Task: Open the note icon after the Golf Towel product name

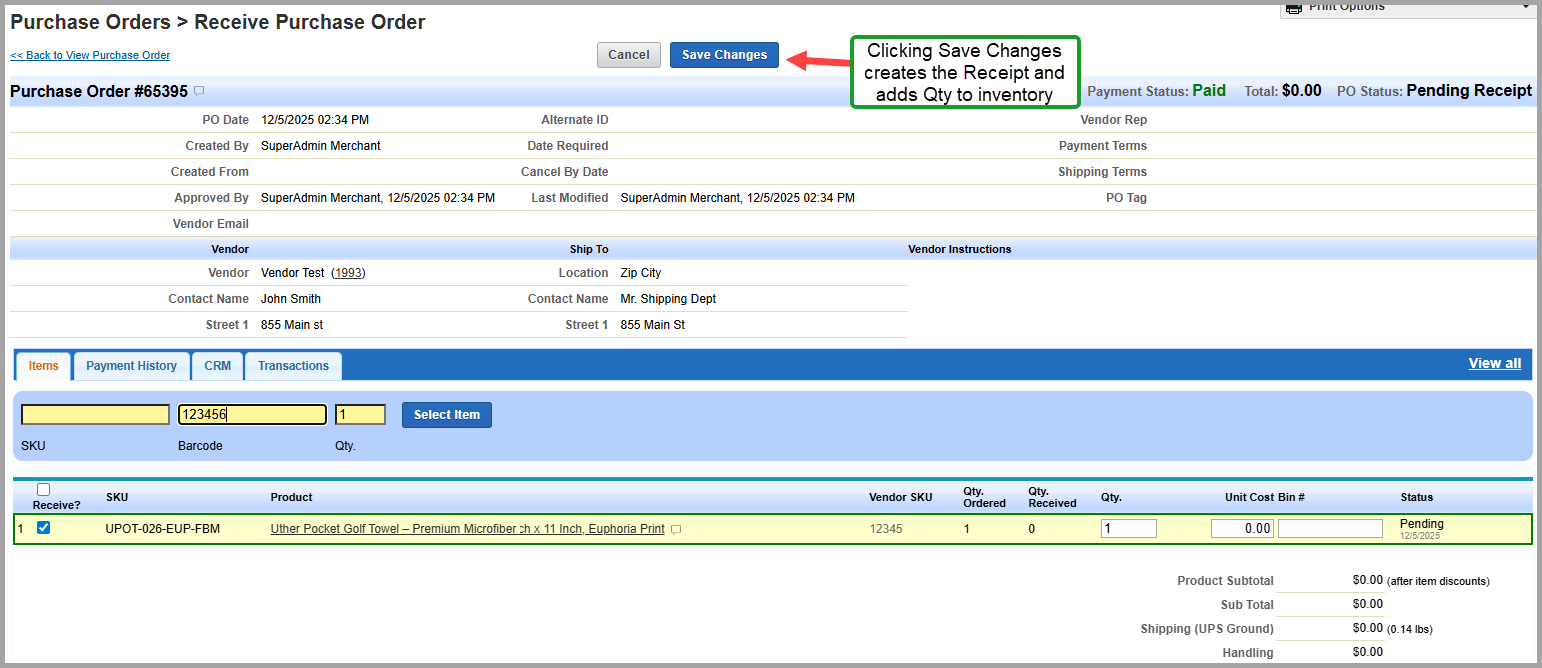Action: pos(676,530)
